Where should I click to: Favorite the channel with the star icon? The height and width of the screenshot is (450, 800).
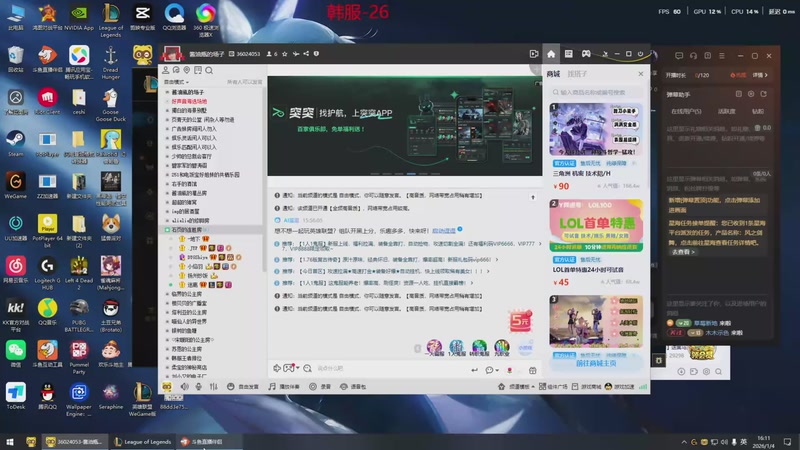[x=285, y=54]
